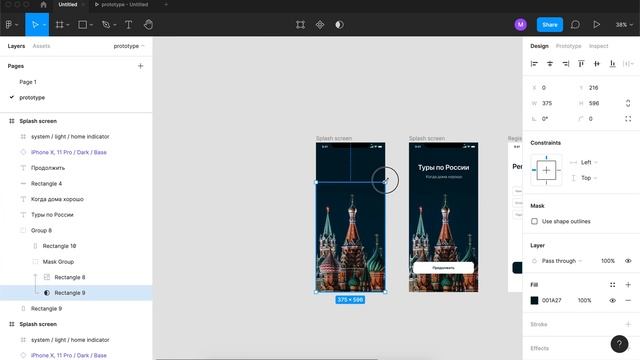Switch to the Inspect tab
This screenshot has height=360, width=640.
tap(598, 46)
